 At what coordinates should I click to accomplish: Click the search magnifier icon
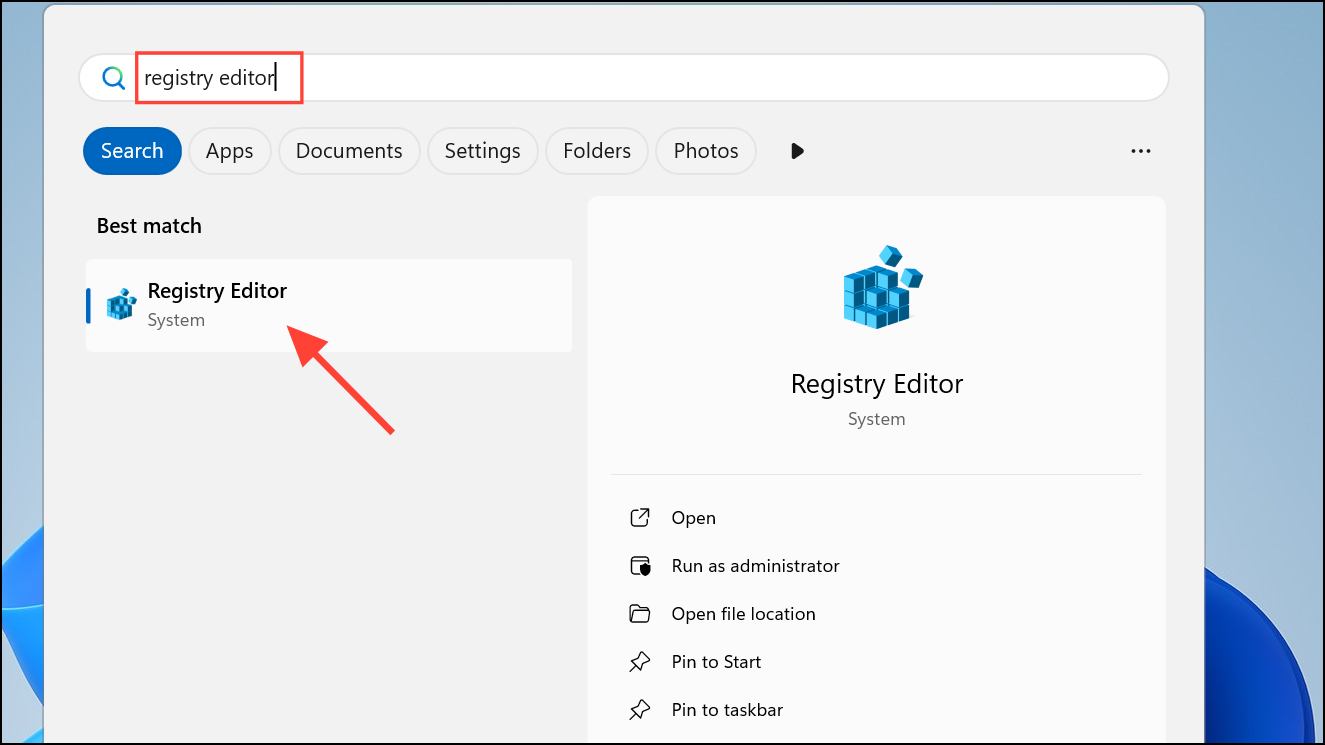pyautogui.click(x=114, y=78)
